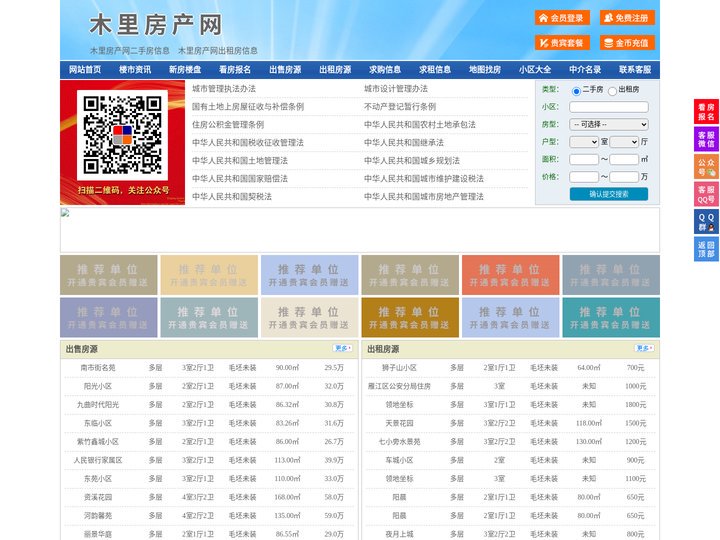Click the orange-red 推荐单位 banner tile
Viewport: 720px width, 540px height.
[511, 275]
